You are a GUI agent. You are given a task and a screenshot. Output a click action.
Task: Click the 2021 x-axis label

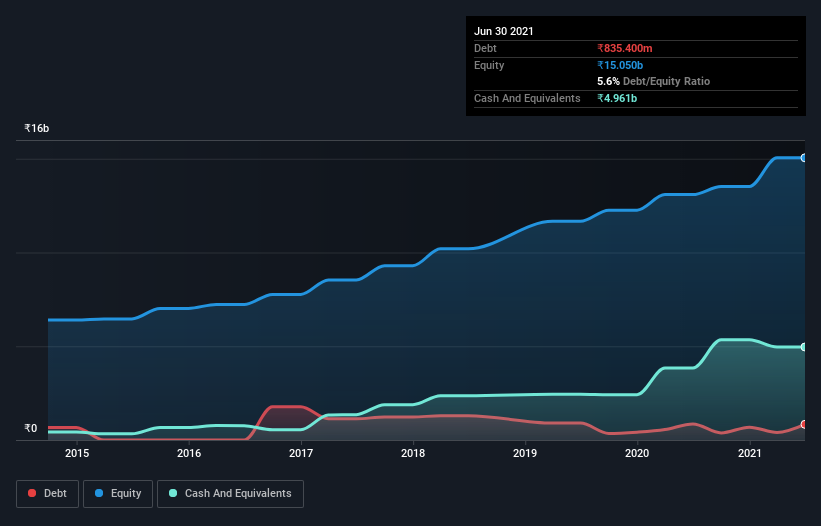click(x=750, y=453)
